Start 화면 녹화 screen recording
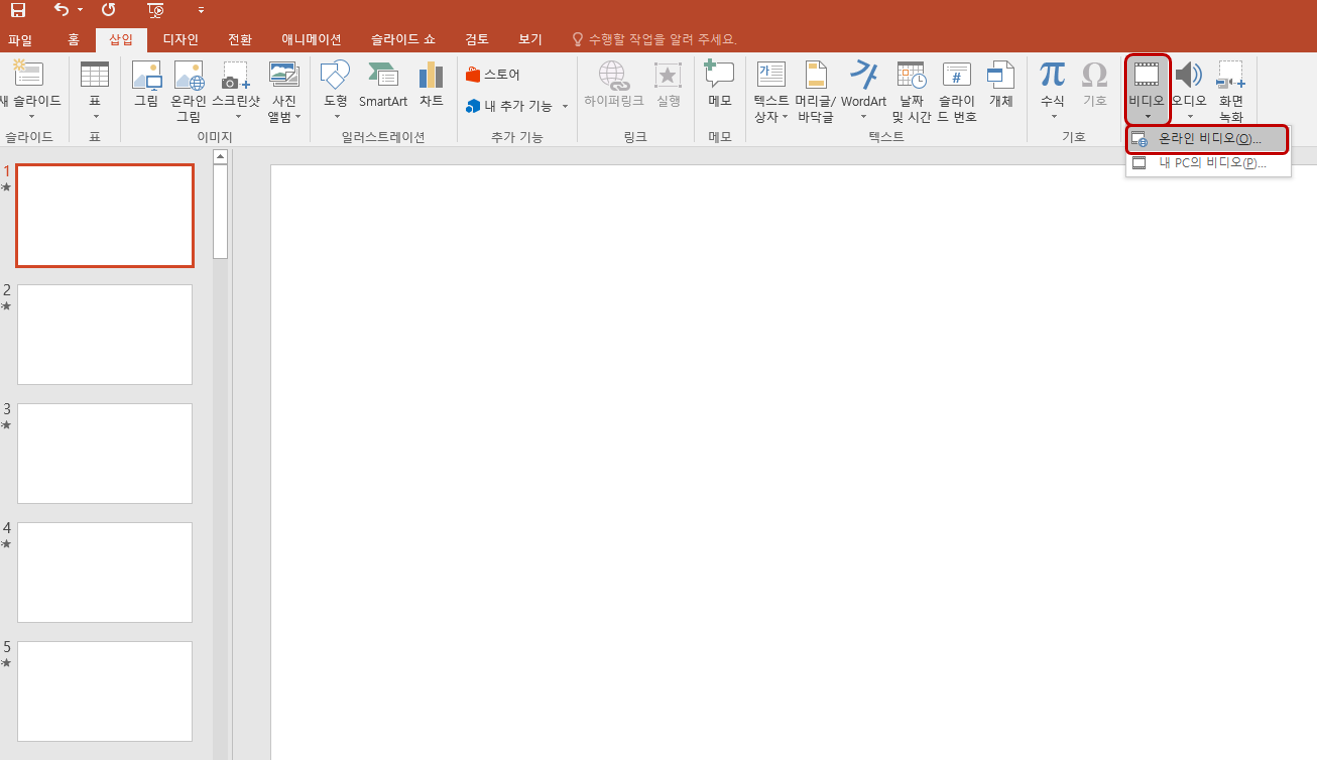This screenshot has width=1317, height=760. [x=1231, y=91]
